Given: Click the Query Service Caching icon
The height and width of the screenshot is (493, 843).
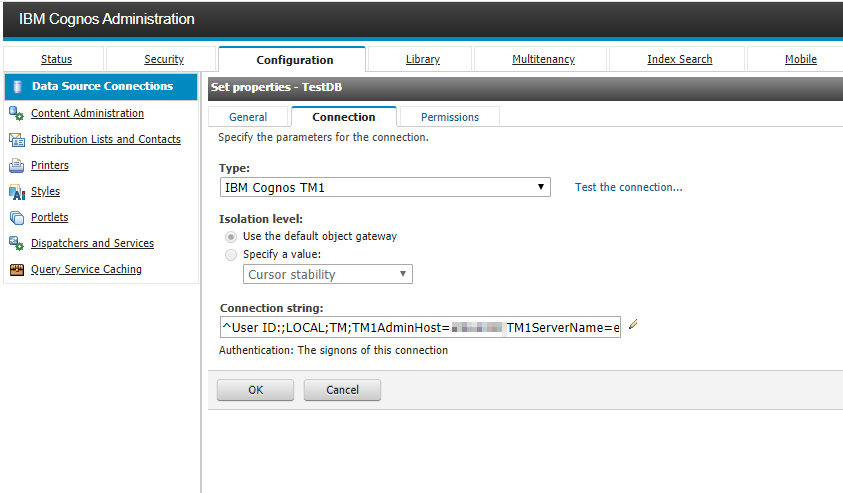Looking at the screenshot, I should tap(17, 269).
